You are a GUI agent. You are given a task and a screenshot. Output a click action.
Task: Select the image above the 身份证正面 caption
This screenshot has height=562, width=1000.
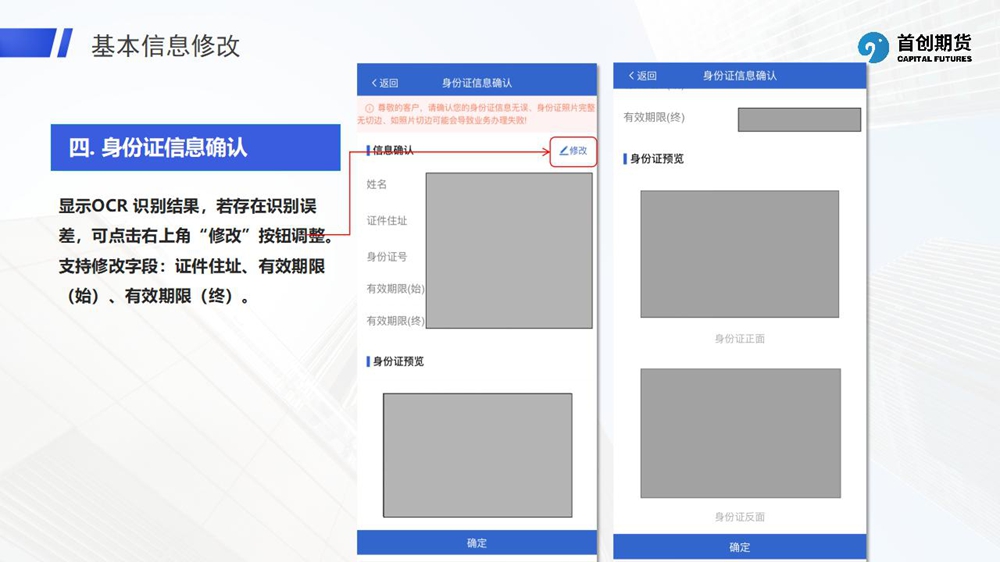pyautogui.click(x=739, y=254)
